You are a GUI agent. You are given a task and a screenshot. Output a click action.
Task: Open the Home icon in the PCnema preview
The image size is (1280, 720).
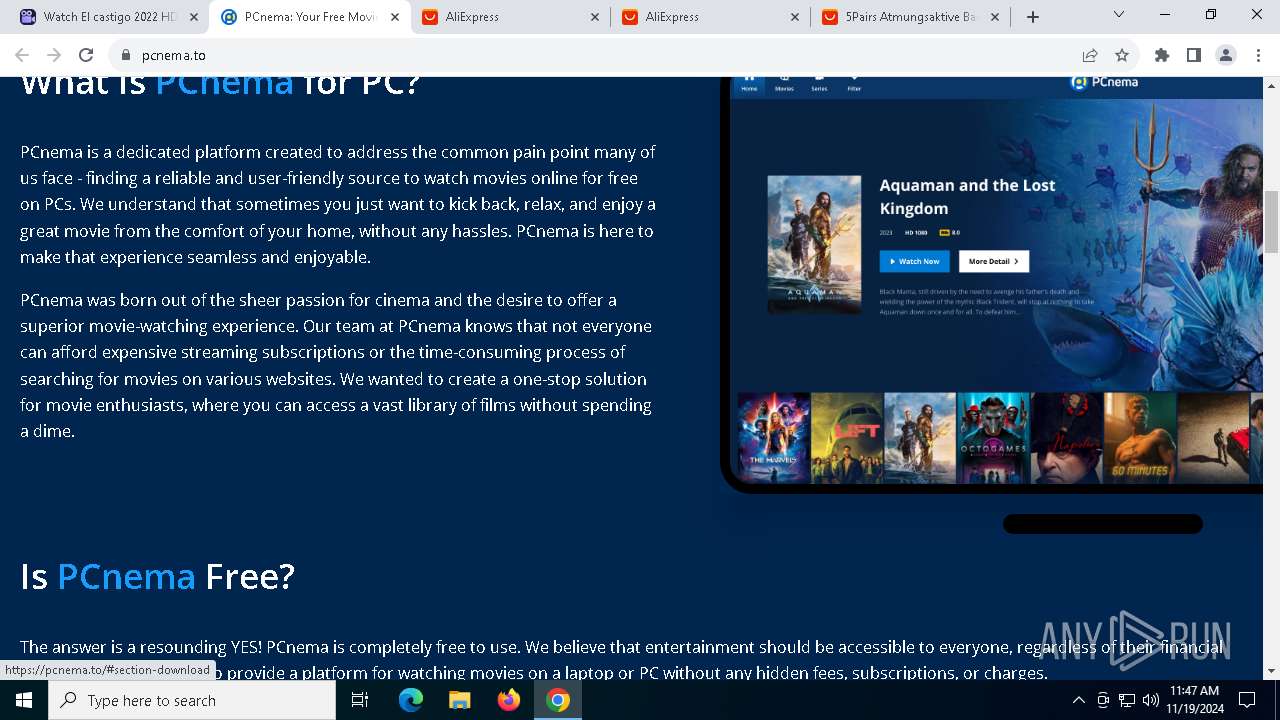coord(749,83)
